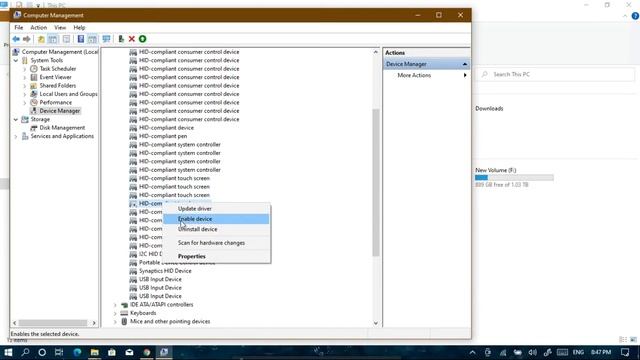Expand the Shared Folders node

point(24,86)
